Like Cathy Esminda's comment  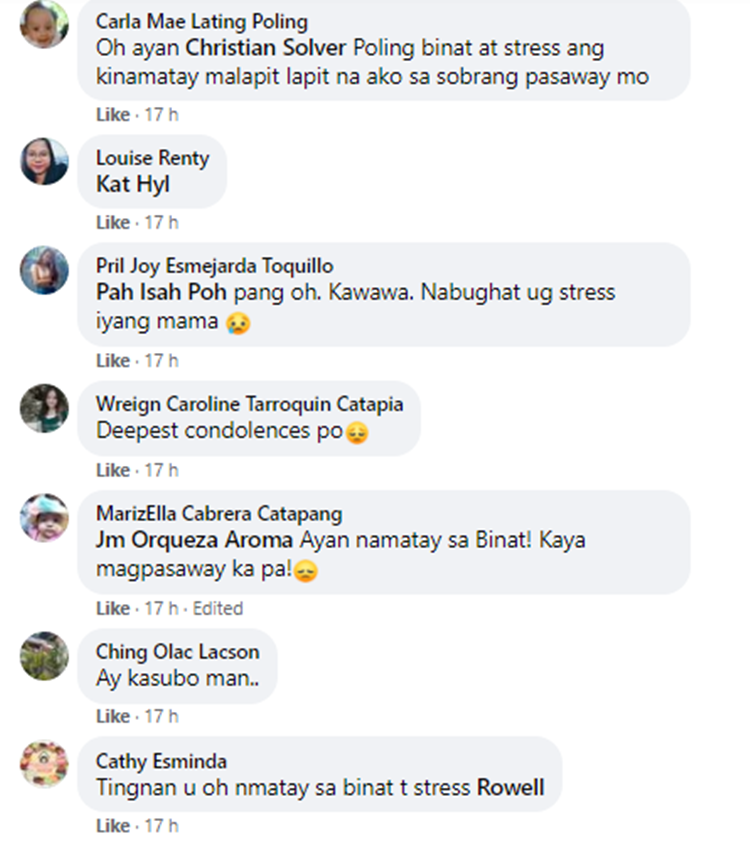(x=113, y=825)
